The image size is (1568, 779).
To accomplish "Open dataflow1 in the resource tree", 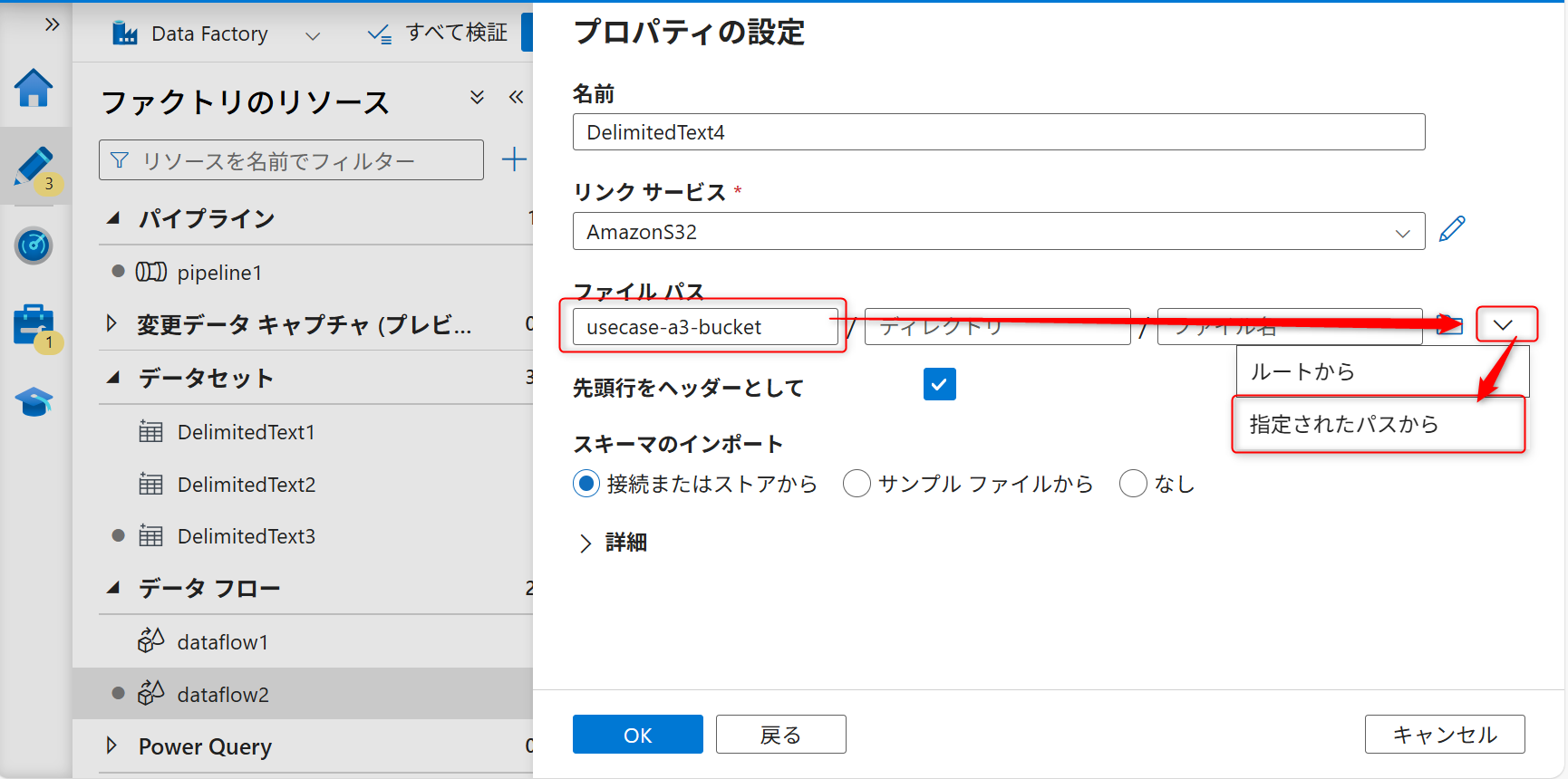I will [223, 642].
